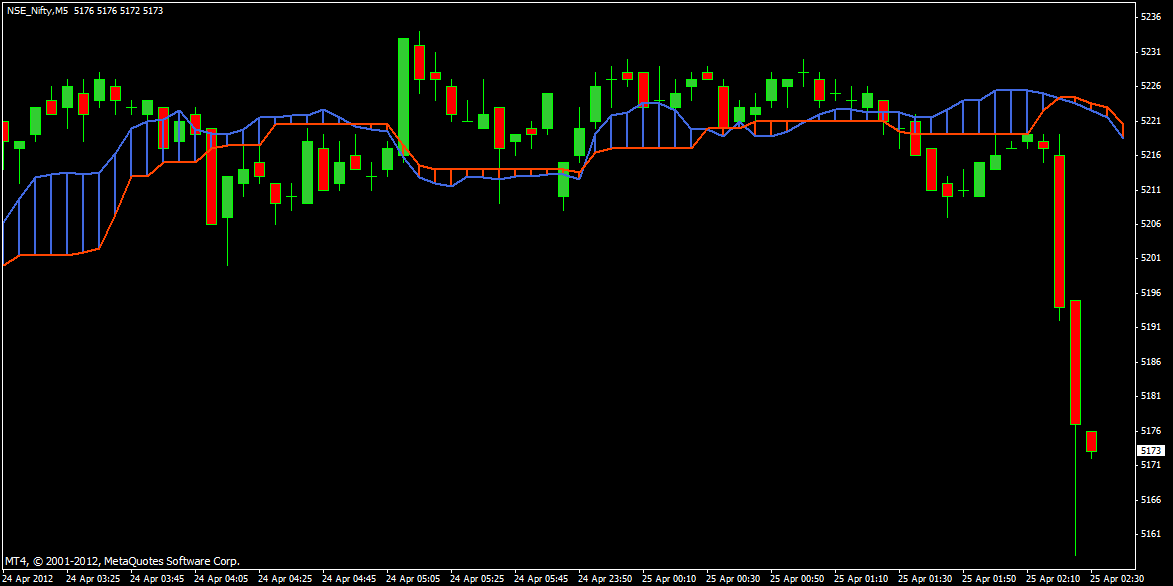Click the 25 Apr 00:50 time label

[799, 579]
